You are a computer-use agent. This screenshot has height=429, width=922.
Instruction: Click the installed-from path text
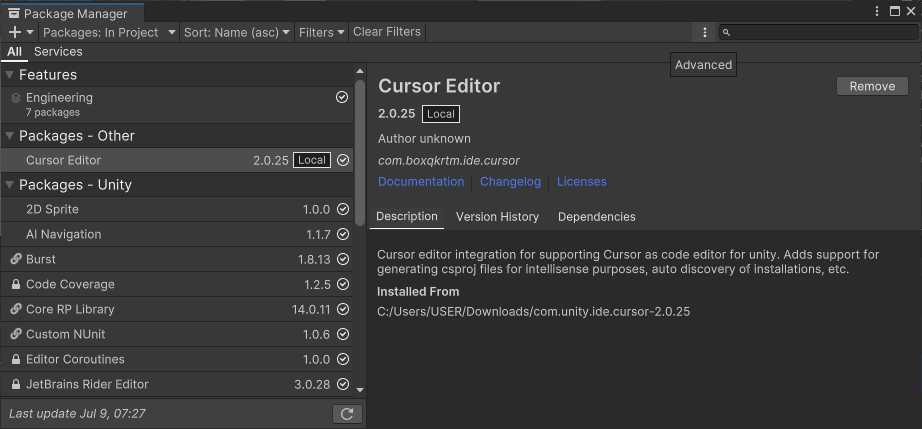533,312
